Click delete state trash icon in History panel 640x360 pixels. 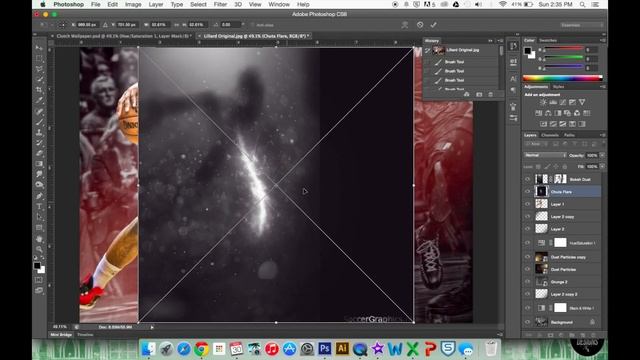(x=491, y=94)
